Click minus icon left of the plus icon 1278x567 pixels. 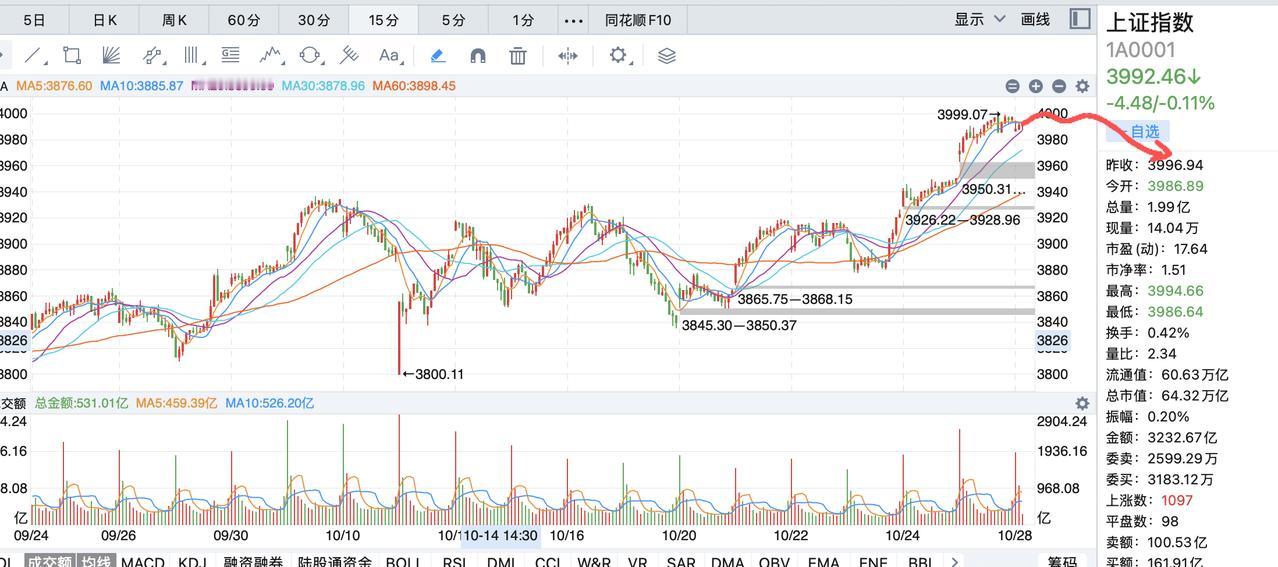[x=1013, y=87]
